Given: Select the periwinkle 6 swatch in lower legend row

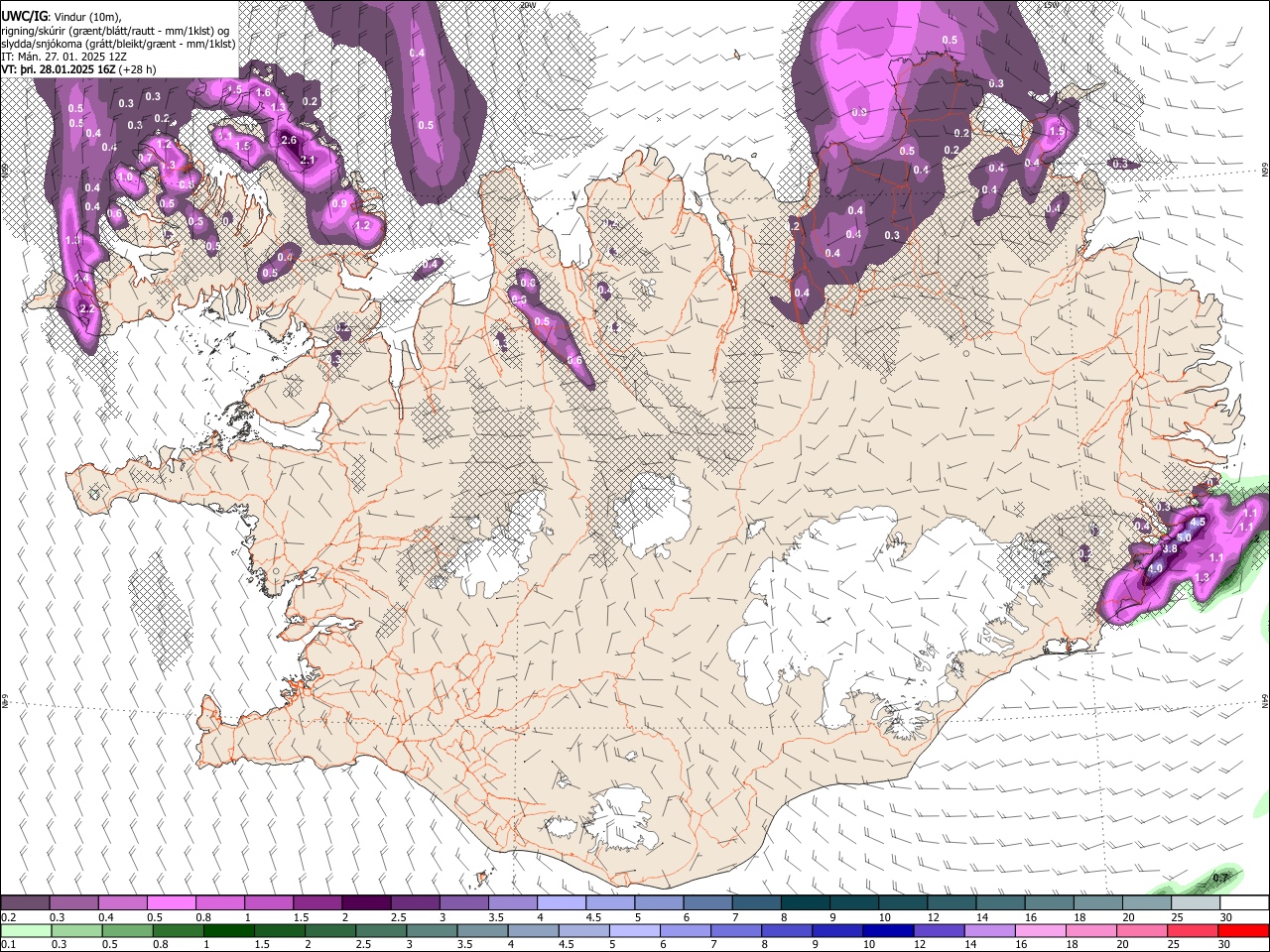Looking at the screenshot, I should [686, 930].
